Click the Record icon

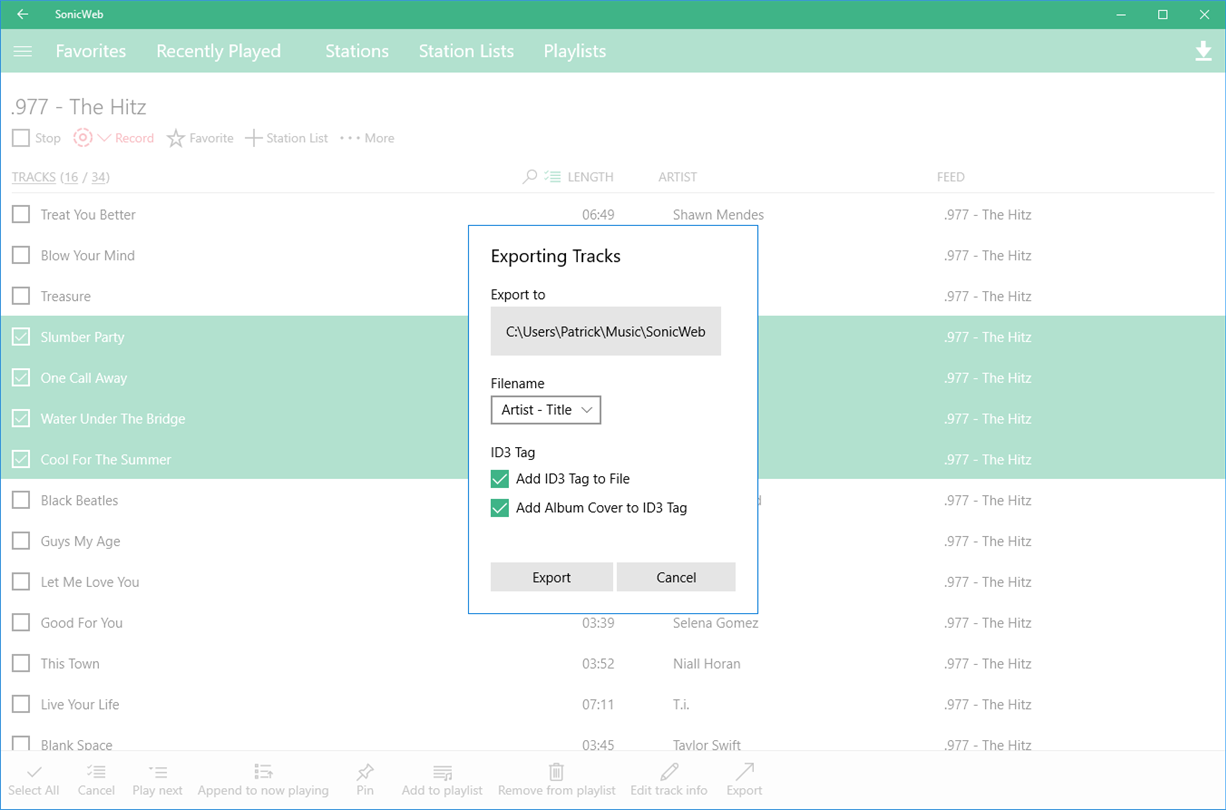[x=83, y=138]
